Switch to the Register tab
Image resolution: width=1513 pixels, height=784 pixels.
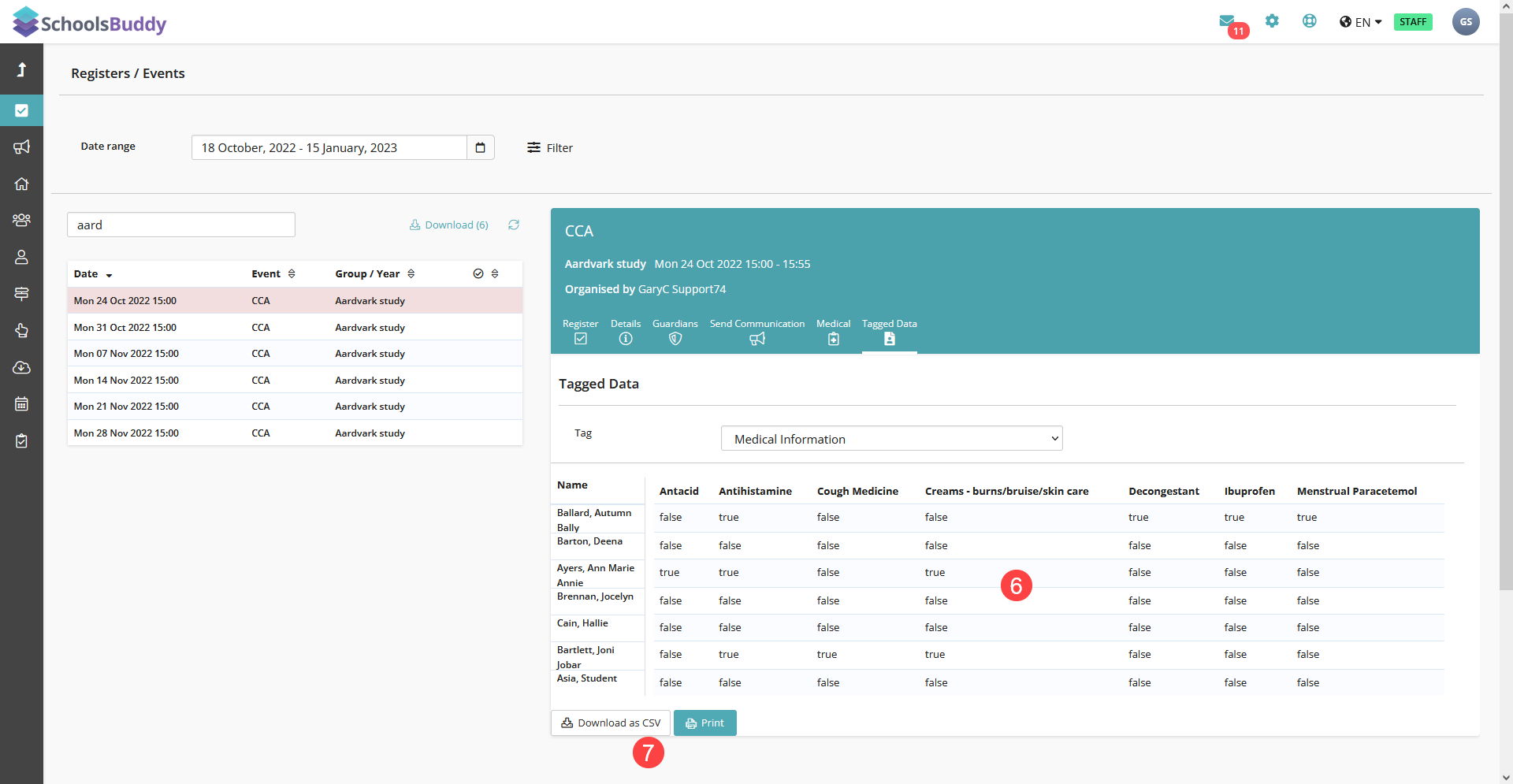(x=580, y=332)
